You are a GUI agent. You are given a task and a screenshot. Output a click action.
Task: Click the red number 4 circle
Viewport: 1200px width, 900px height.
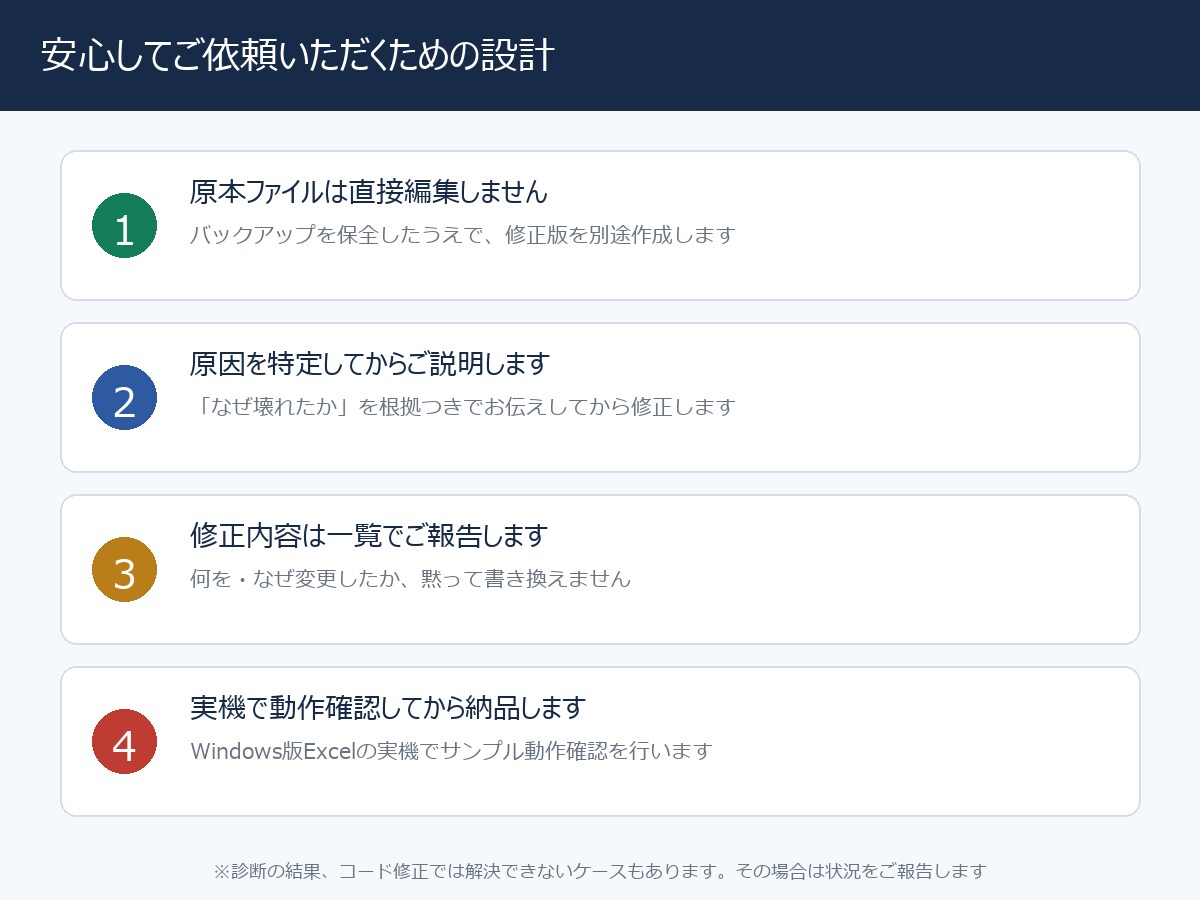[x=124, y=742]
